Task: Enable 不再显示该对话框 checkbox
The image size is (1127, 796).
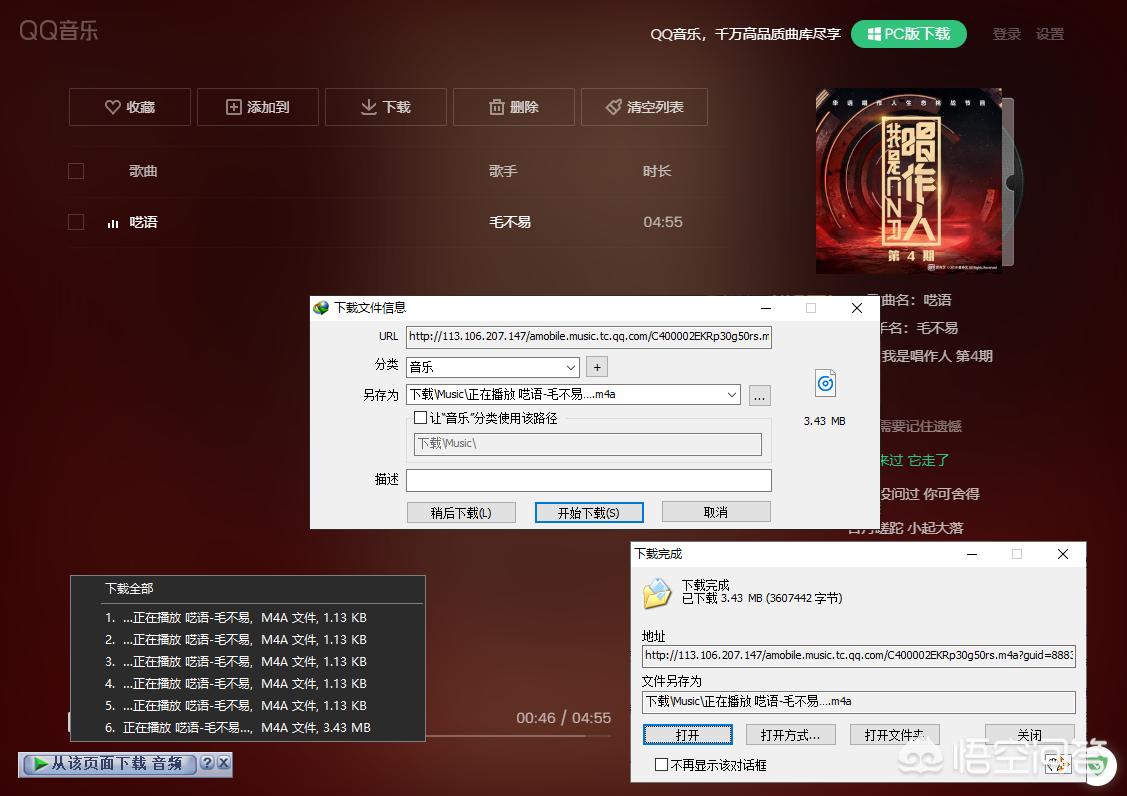Action: click(x=661, y=764)
